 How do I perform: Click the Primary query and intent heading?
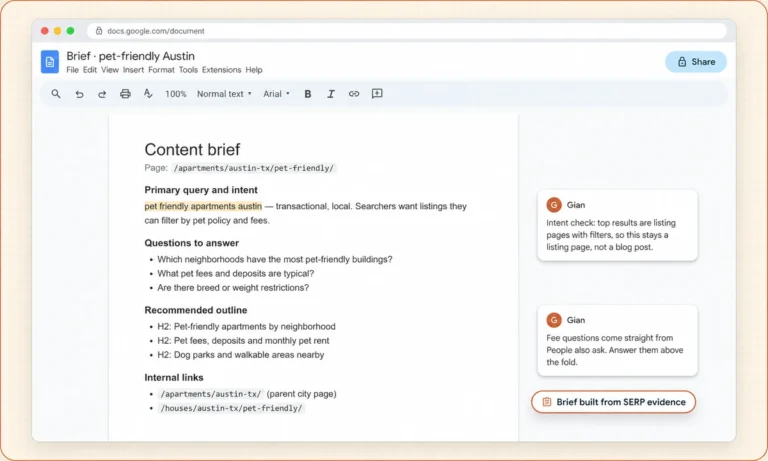pos(201,190)
